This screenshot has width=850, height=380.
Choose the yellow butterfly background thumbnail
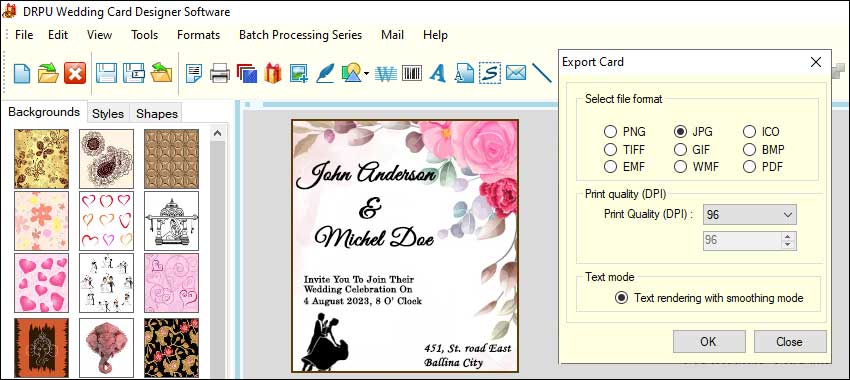pyautogui.click(x=42, y=158)
